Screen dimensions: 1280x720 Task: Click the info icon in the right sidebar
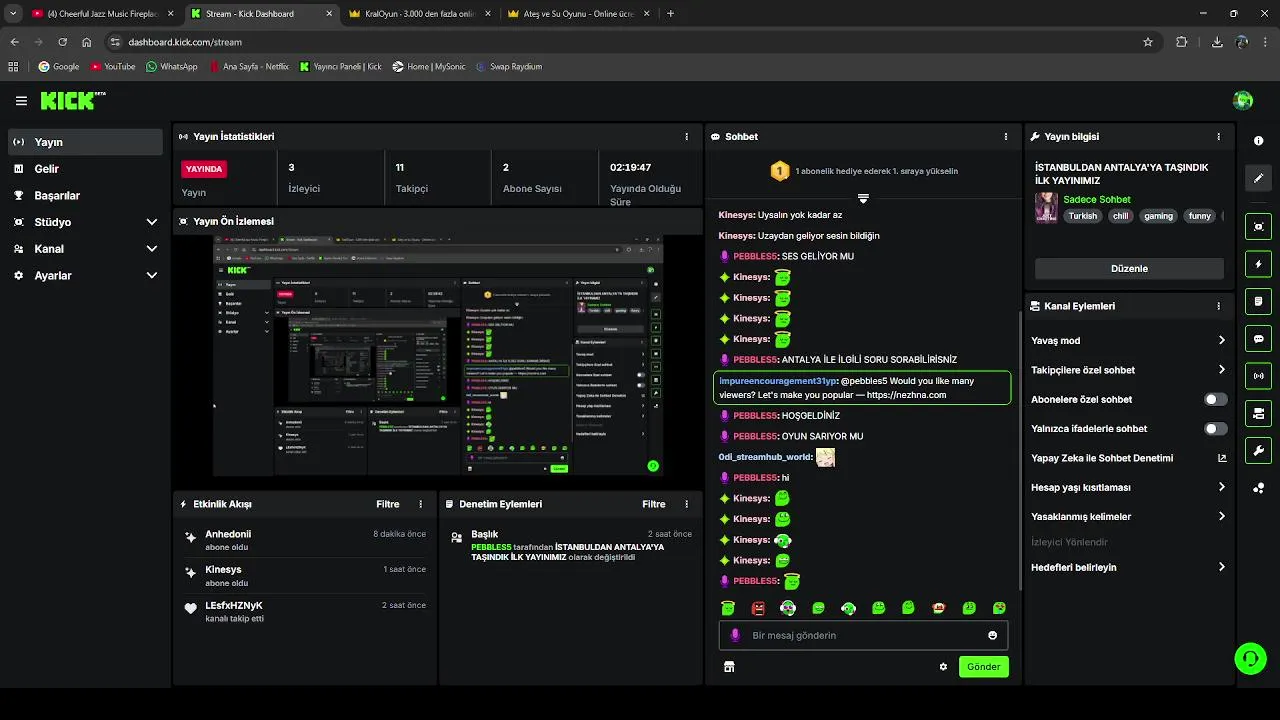(x=1258, y=141)
